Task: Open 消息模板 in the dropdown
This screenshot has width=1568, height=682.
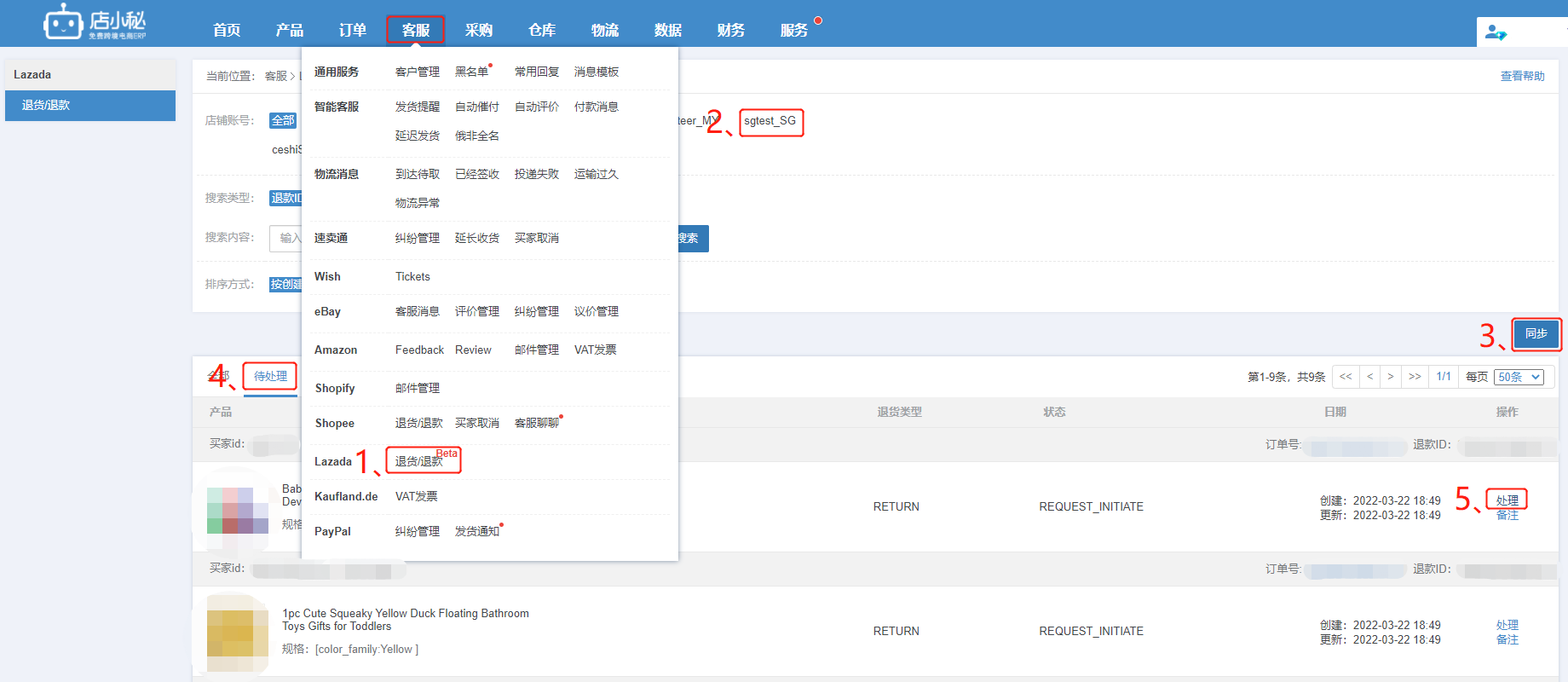Action: (x=597, y=72)
